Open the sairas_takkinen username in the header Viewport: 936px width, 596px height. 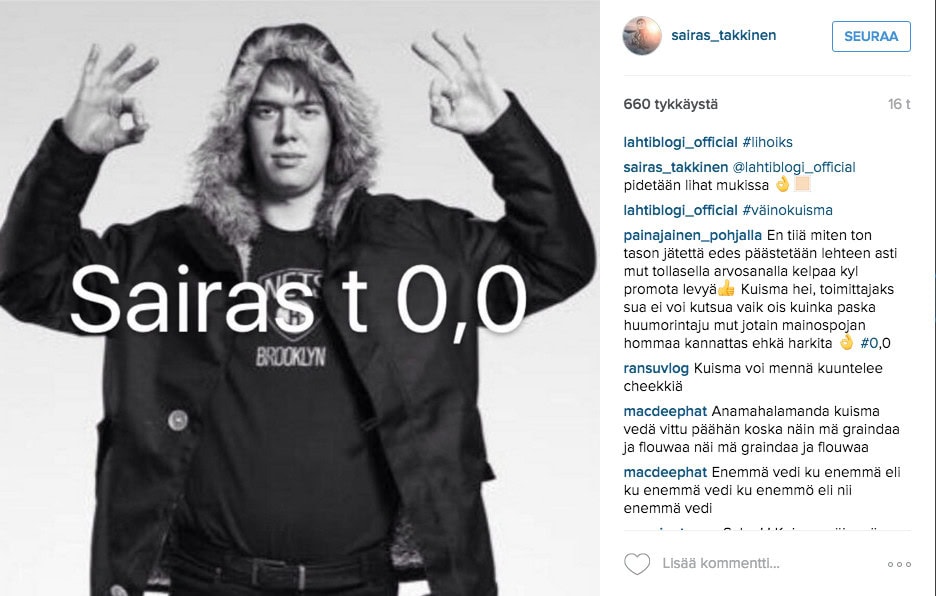click(723, 35)
